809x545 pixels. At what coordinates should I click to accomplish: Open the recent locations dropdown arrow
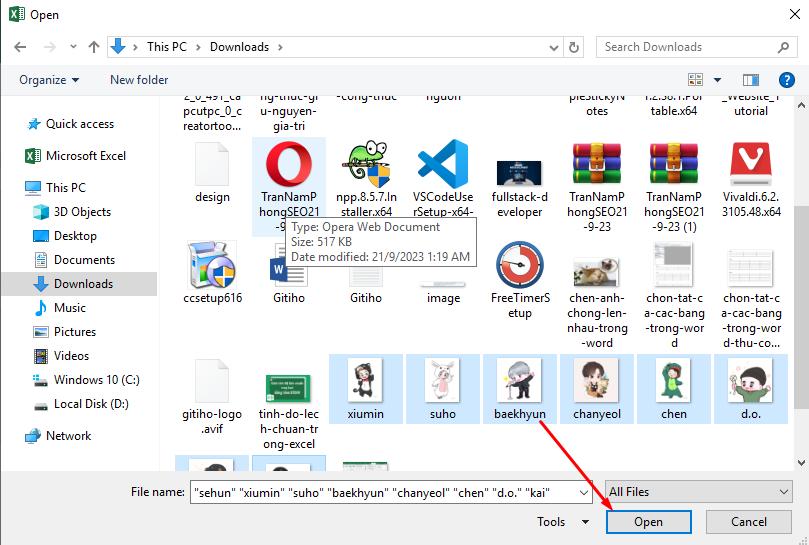[73, 47]
